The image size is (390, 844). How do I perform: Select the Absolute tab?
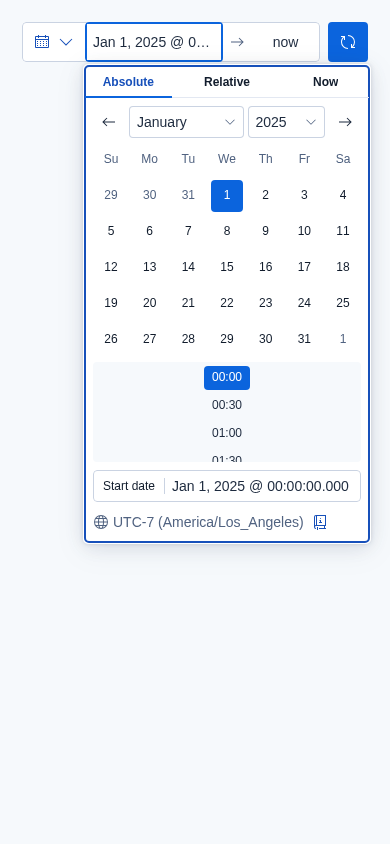(x=129, y=82)
